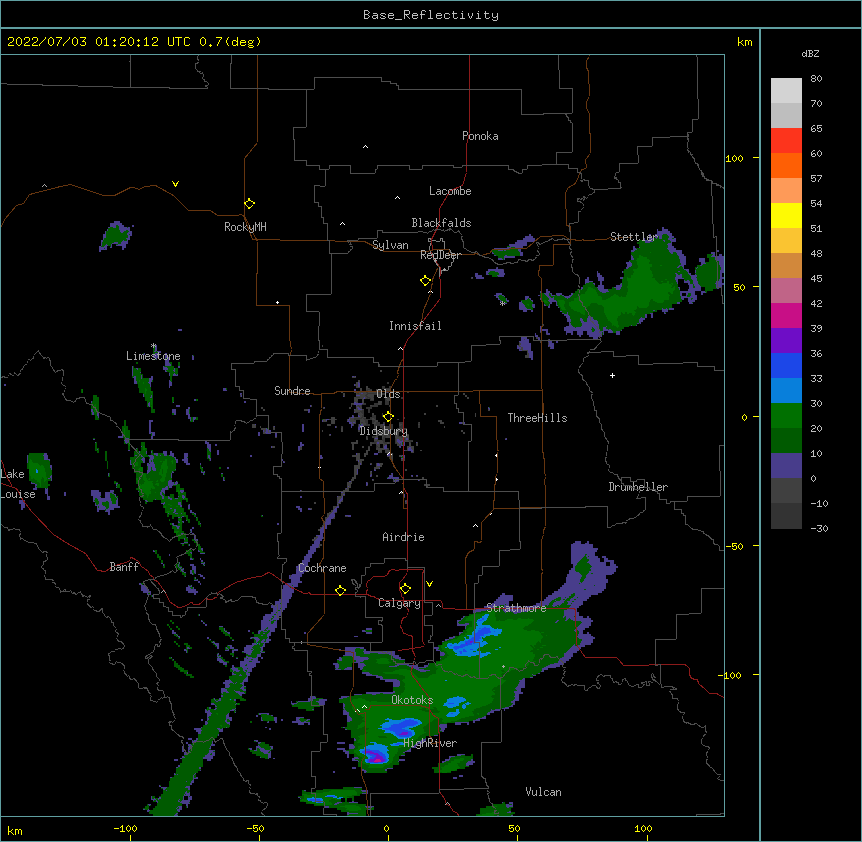This screenshot has width=862, height=842.
Task: Select the Airdrie label
Action: tap(404, 537)
